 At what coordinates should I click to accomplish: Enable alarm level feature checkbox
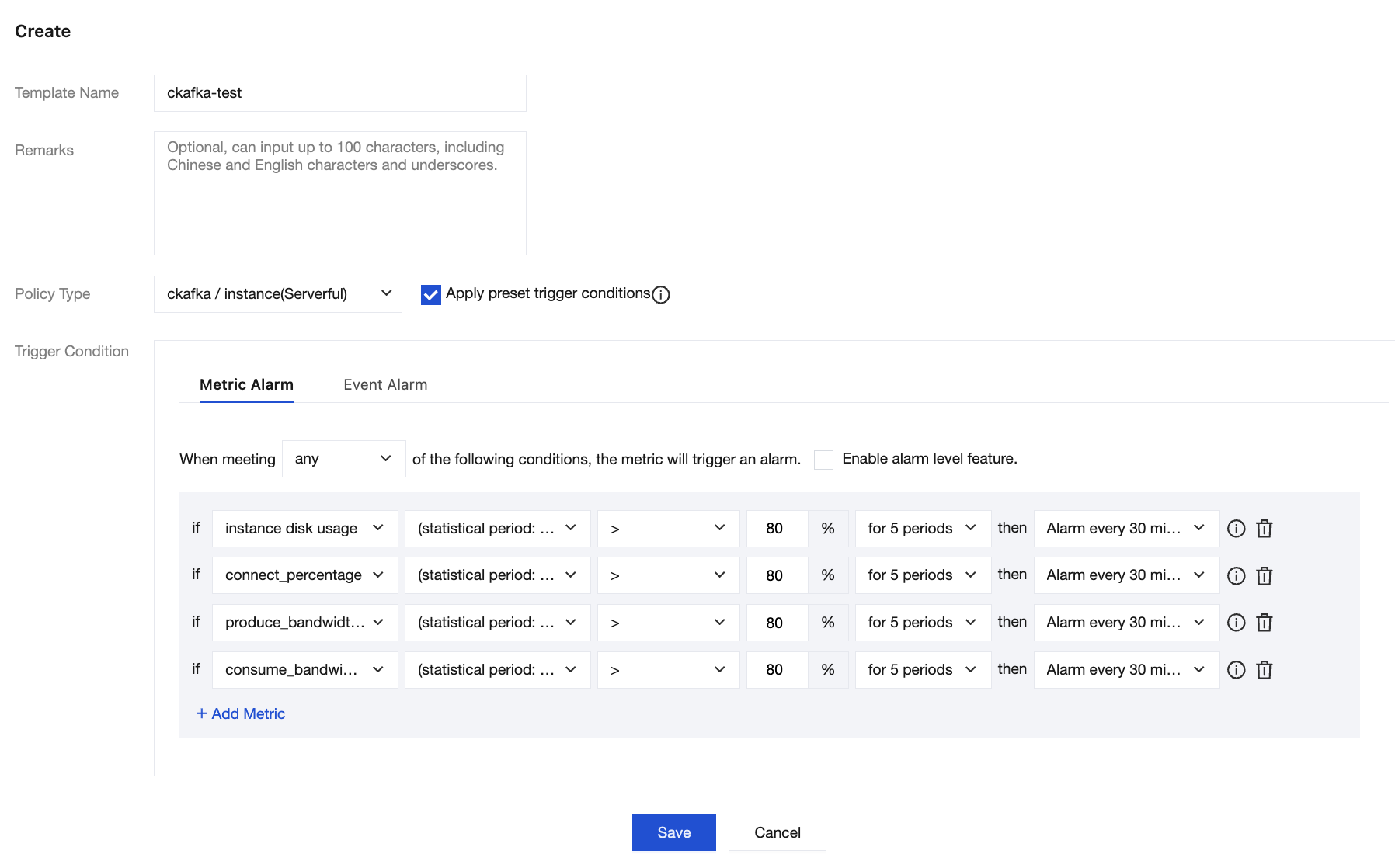tap(823, 460)
